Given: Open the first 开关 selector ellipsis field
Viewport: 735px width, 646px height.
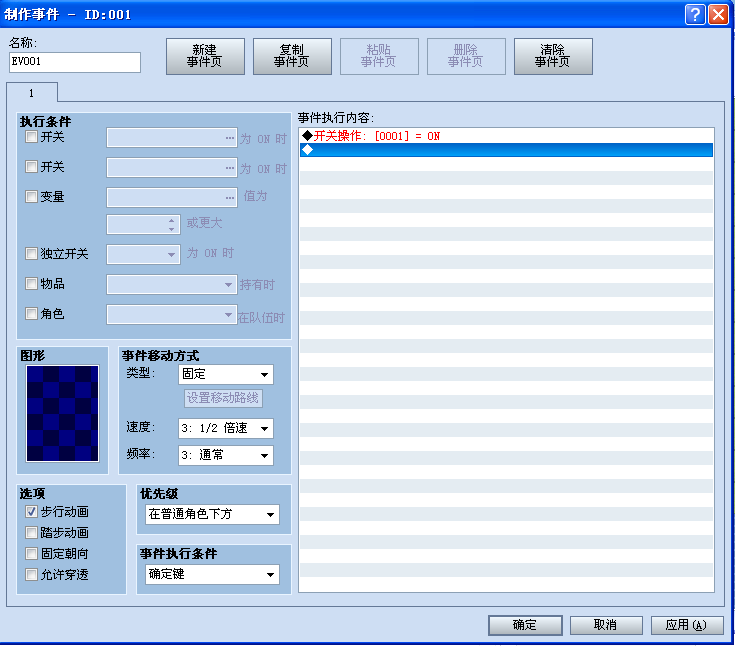Looking at the screenshot, I should [172, 138].
